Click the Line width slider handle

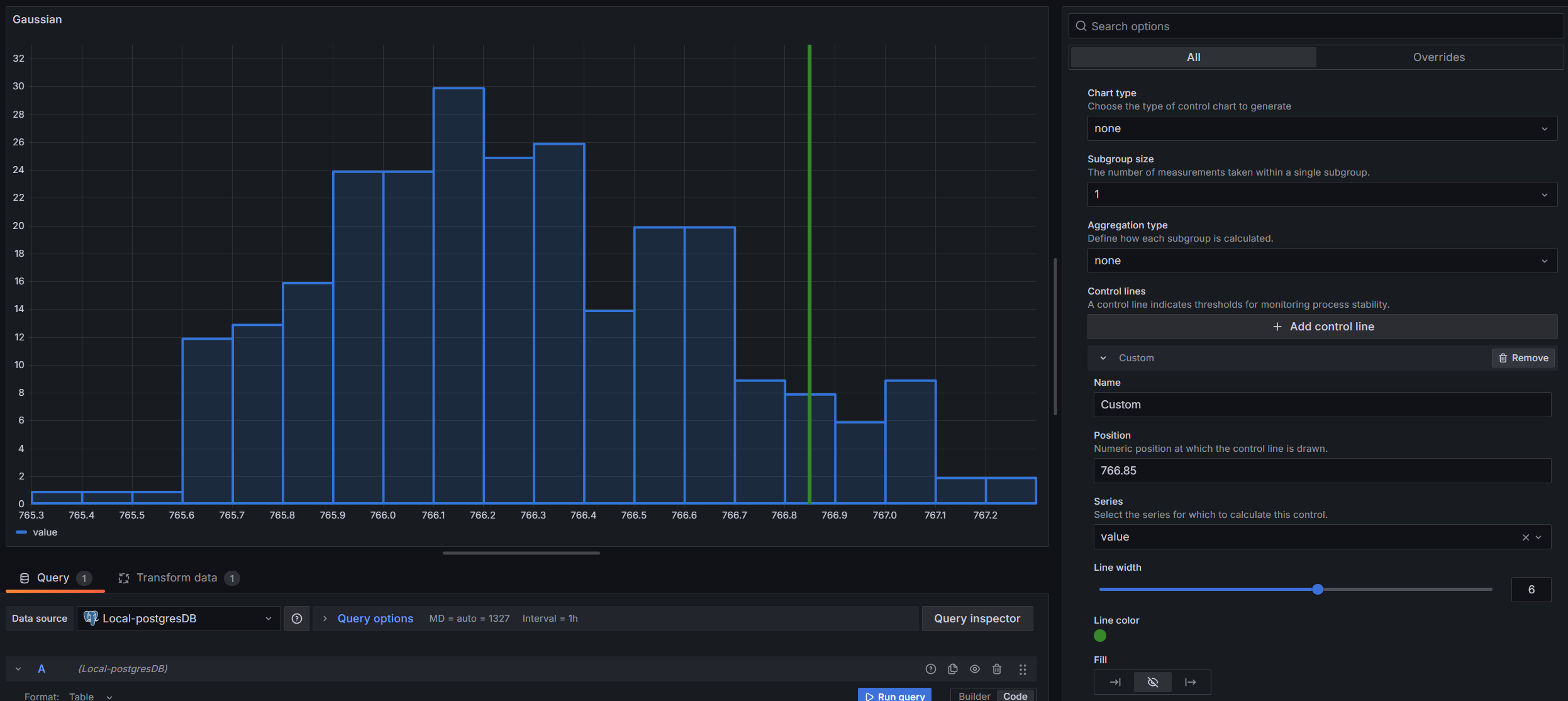[x=1318, y=590]
